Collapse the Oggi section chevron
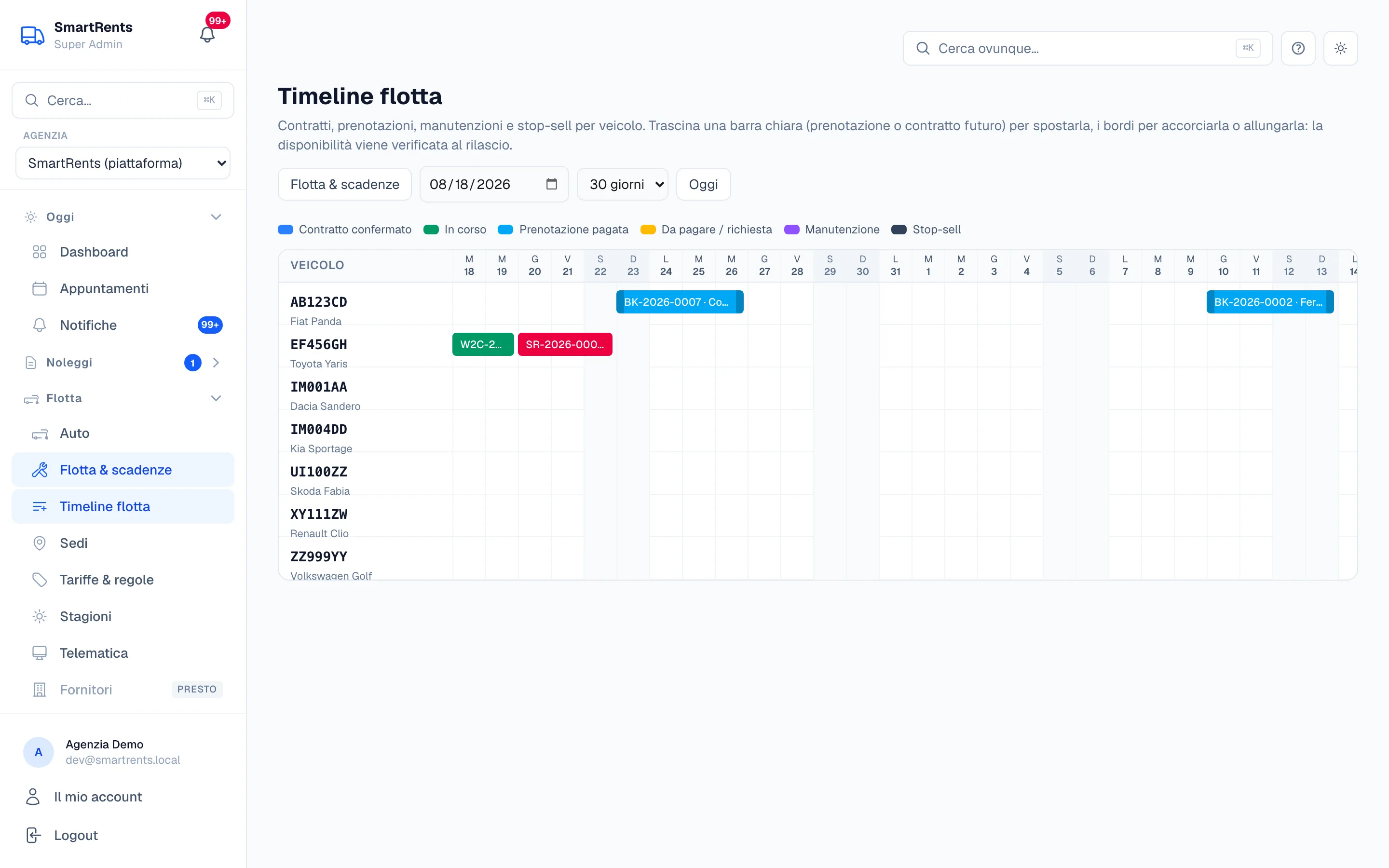 point(216,217)
